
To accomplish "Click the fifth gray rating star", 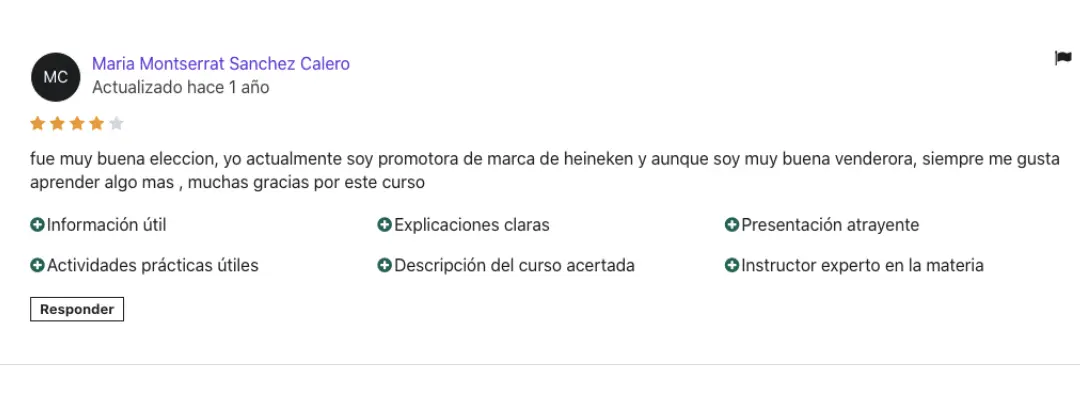I will coord(116,124).
